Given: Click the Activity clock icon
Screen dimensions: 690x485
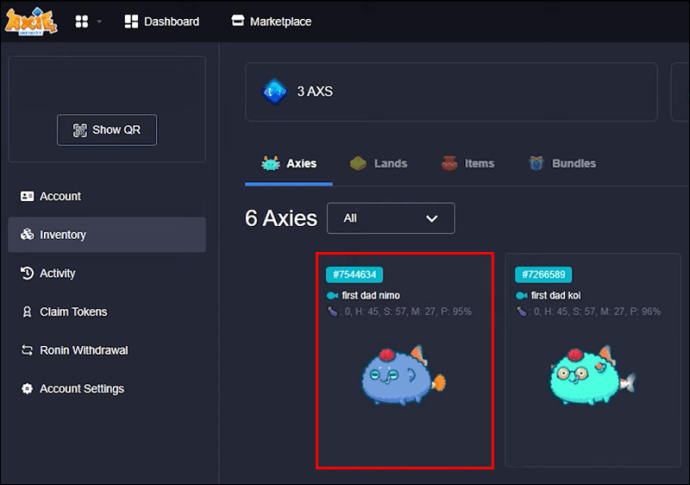Looking at the screenshot, I should click(x=27, y=273).
